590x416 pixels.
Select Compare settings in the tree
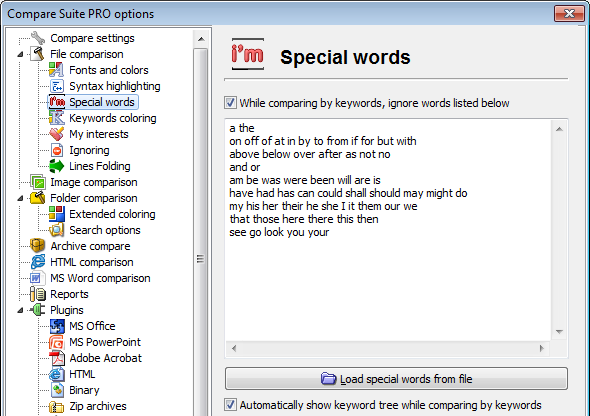click(92, 38)
